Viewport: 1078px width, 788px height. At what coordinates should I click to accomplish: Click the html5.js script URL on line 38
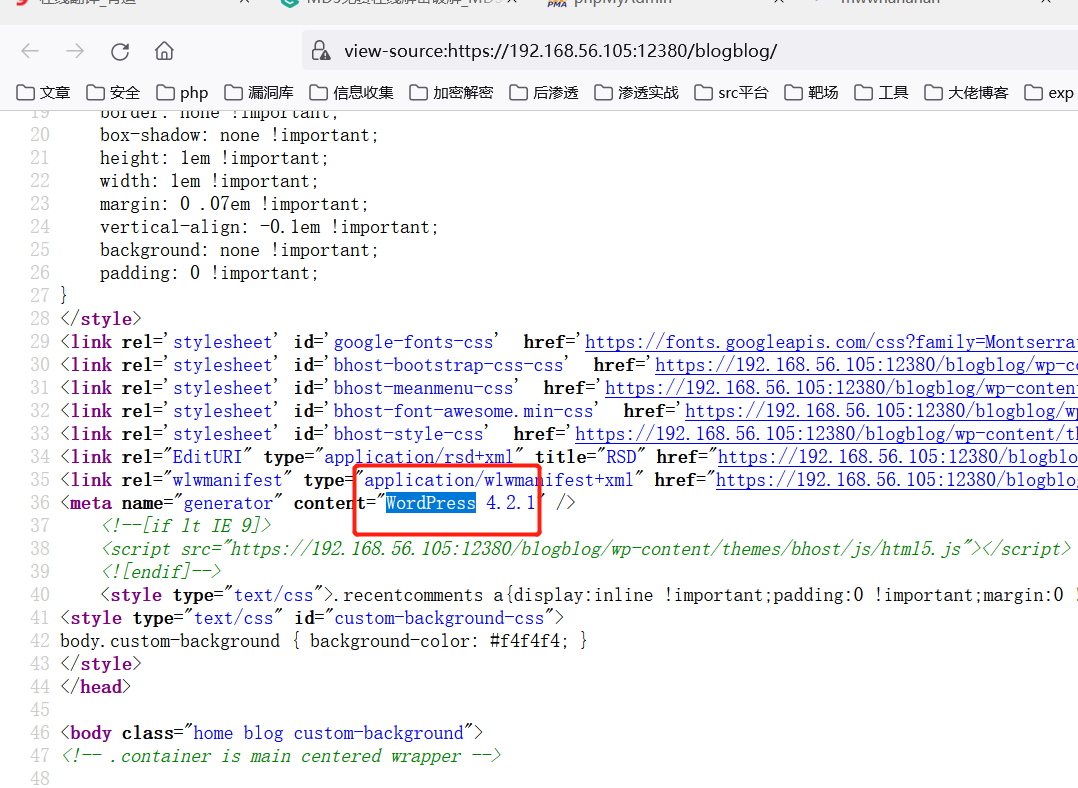(597, 549)
